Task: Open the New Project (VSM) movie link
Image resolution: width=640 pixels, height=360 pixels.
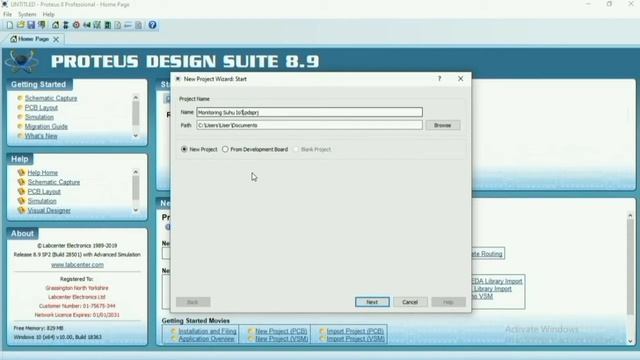Action: [x=282, y=339]
